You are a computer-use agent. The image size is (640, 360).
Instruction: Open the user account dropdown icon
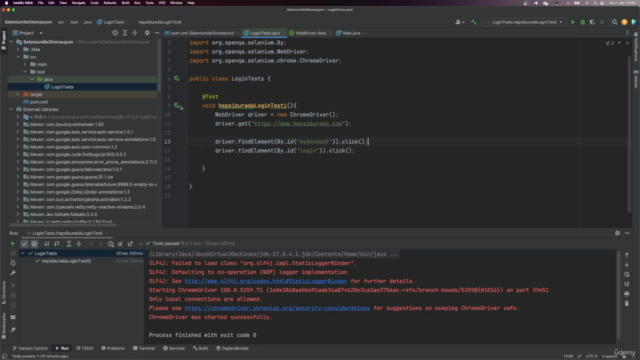[x=460, y=22]
